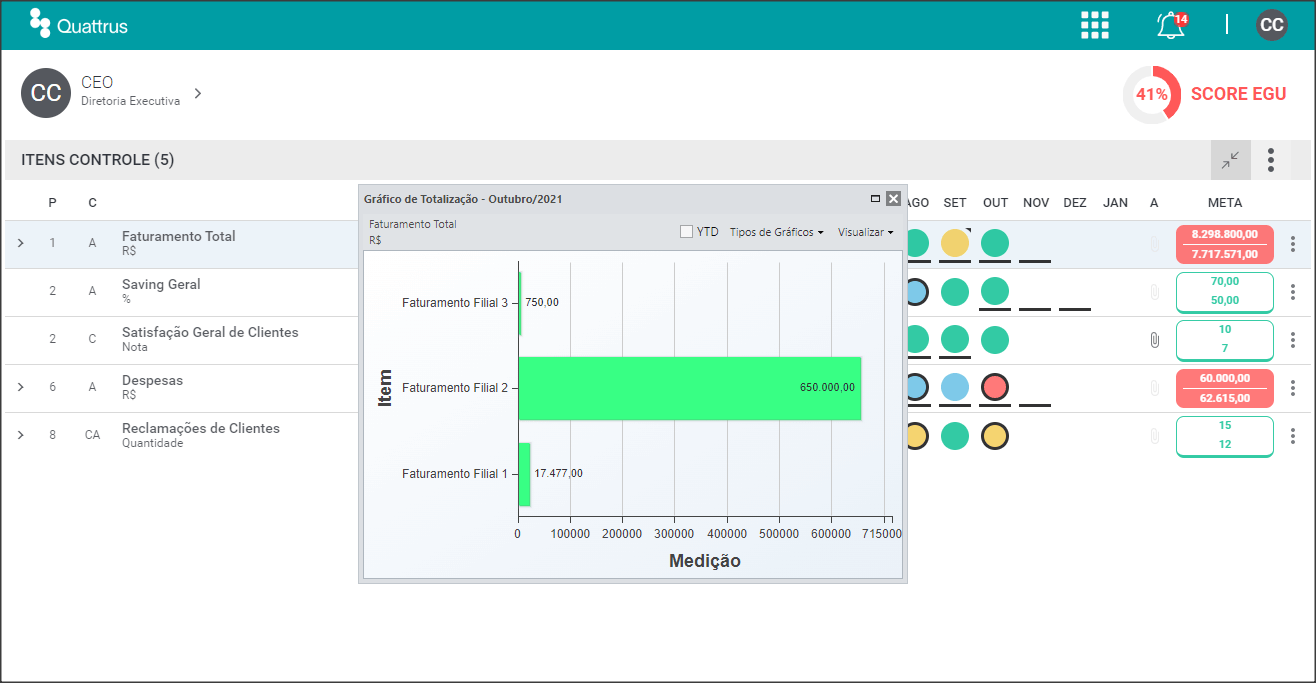
Task: Expand the Faturamento Total row
Action: (20, 244)
